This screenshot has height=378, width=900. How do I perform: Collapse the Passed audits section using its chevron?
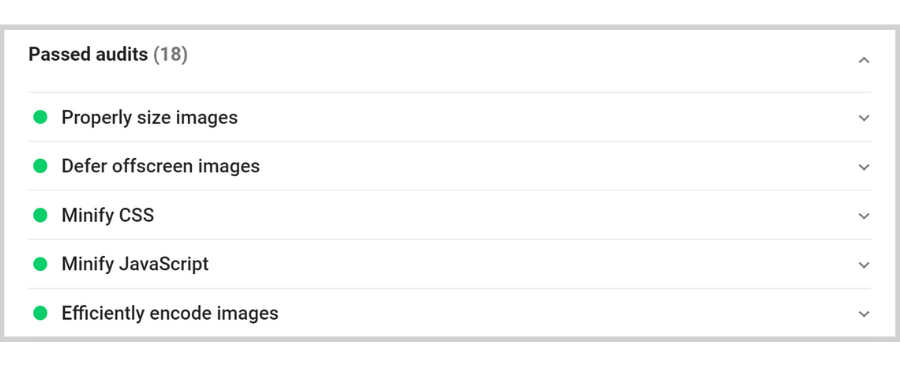(x=864, y=60)
